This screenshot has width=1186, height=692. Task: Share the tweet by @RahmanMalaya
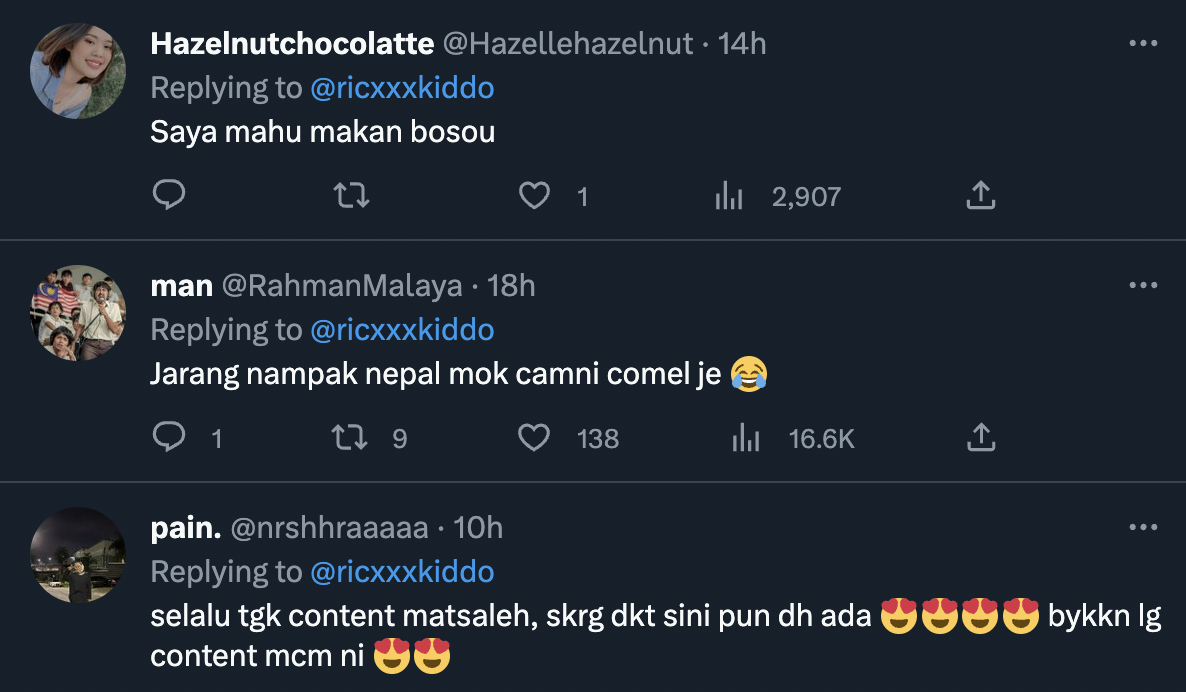[x=980, y=438]
